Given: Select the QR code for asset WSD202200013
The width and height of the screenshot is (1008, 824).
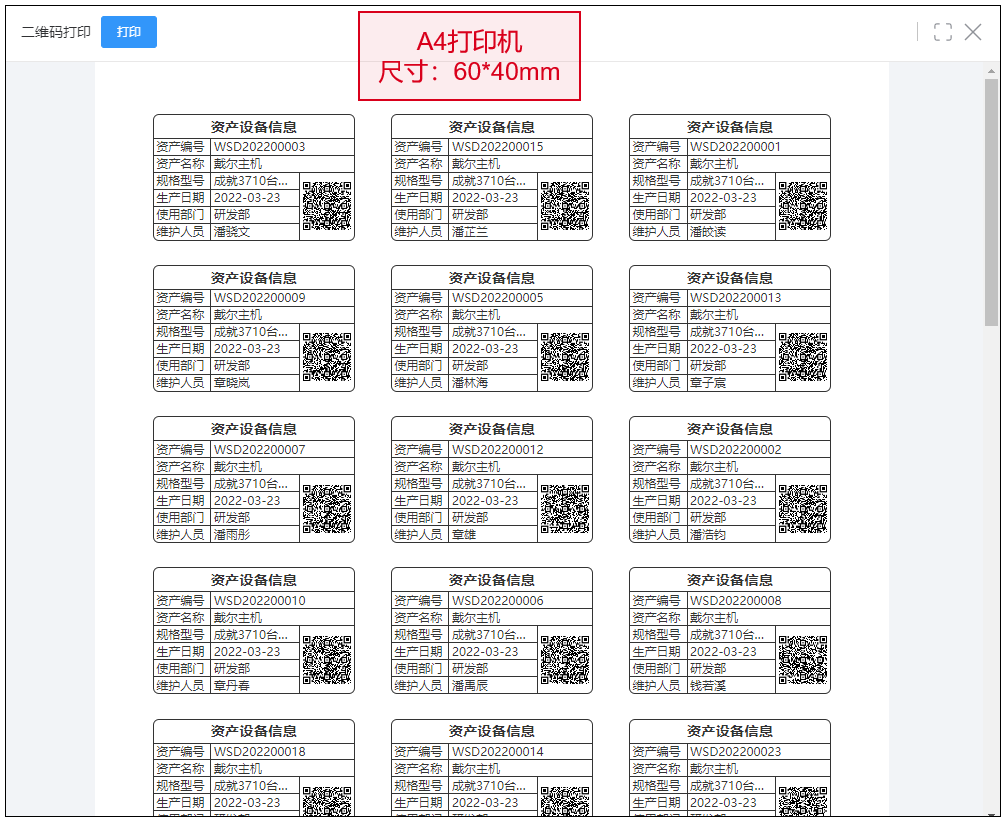Looking at the screenshot, I should coord(803,357).
